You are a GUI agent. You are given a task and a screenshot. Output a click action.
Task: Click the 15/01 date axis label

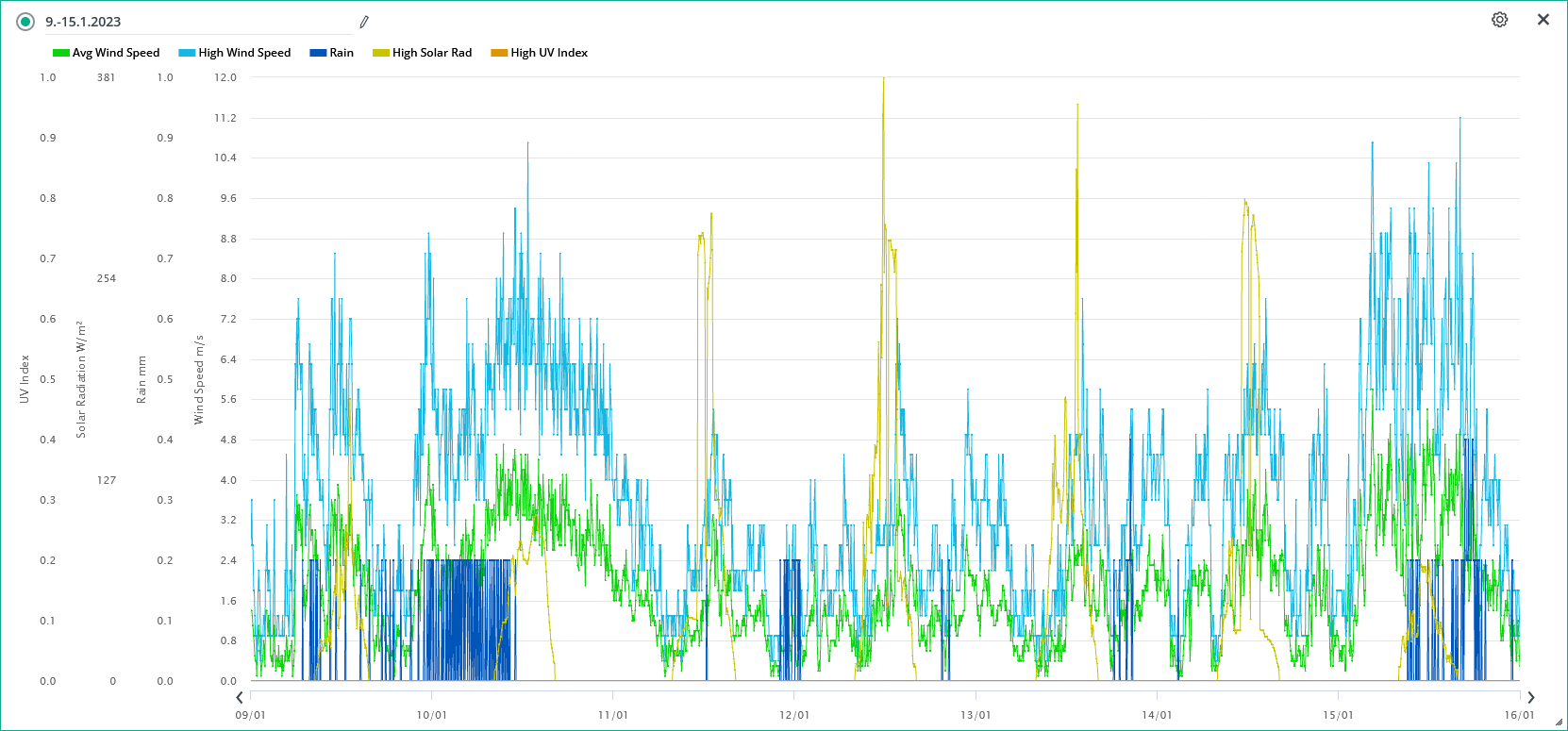coord(1338,715)
